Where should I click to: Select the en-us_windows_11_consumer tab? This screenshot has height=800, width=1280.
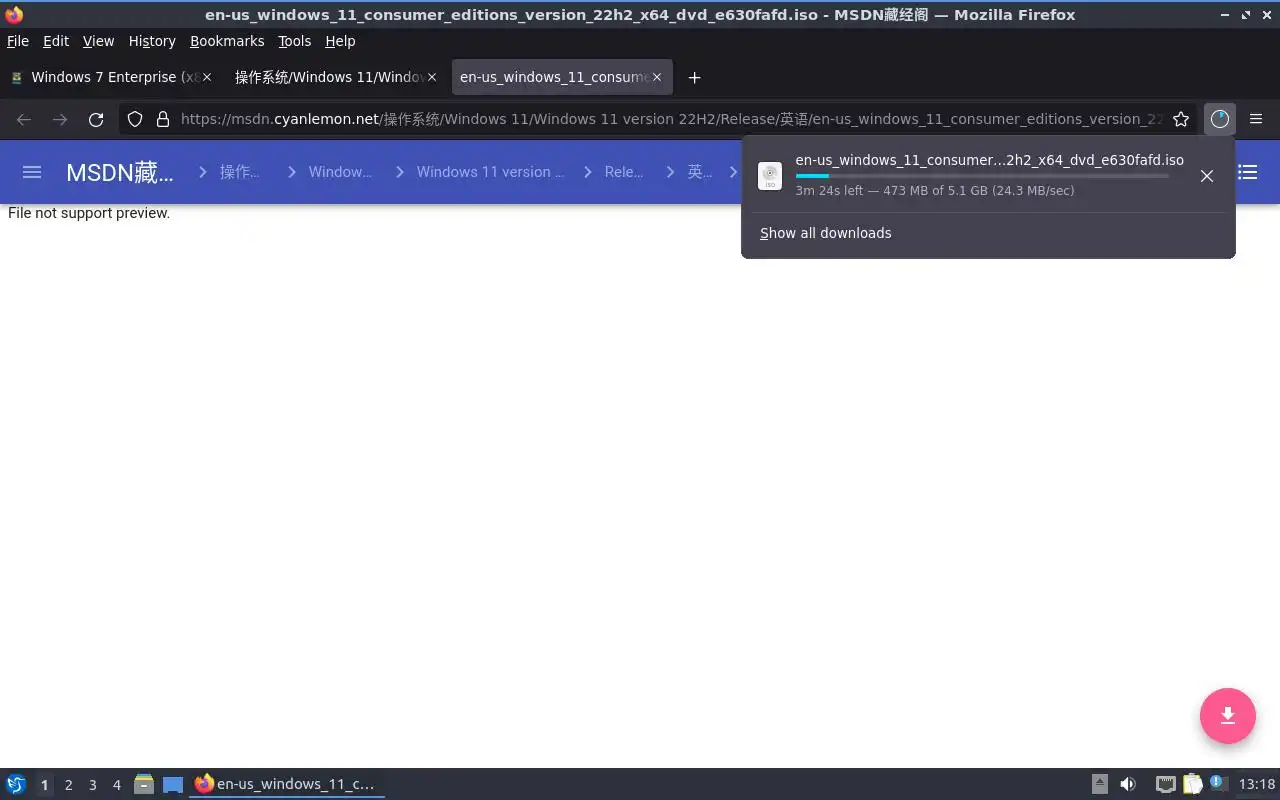pyautogui.click(x=562, y=77)
